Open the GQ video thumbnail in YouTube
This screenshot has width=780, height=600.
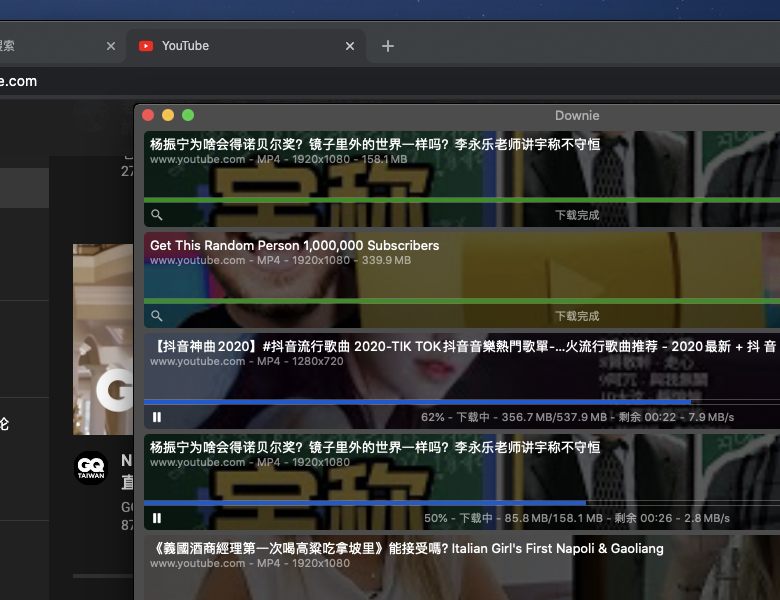tap(103, 339)
